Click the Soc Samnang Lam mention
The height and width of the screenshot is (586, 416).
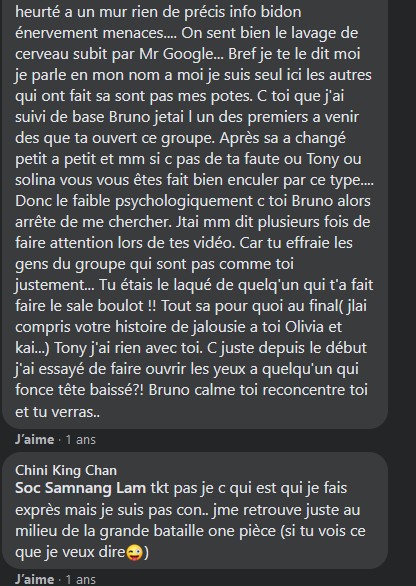pos(80,488)
